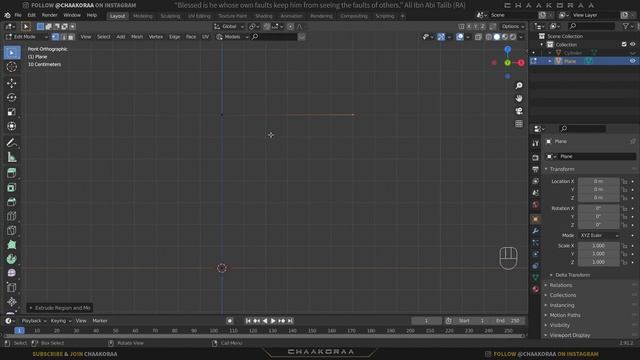Screen dimensions: 640x360
Task: Enable vertex select mode
Action: click(x=55, y=37)
